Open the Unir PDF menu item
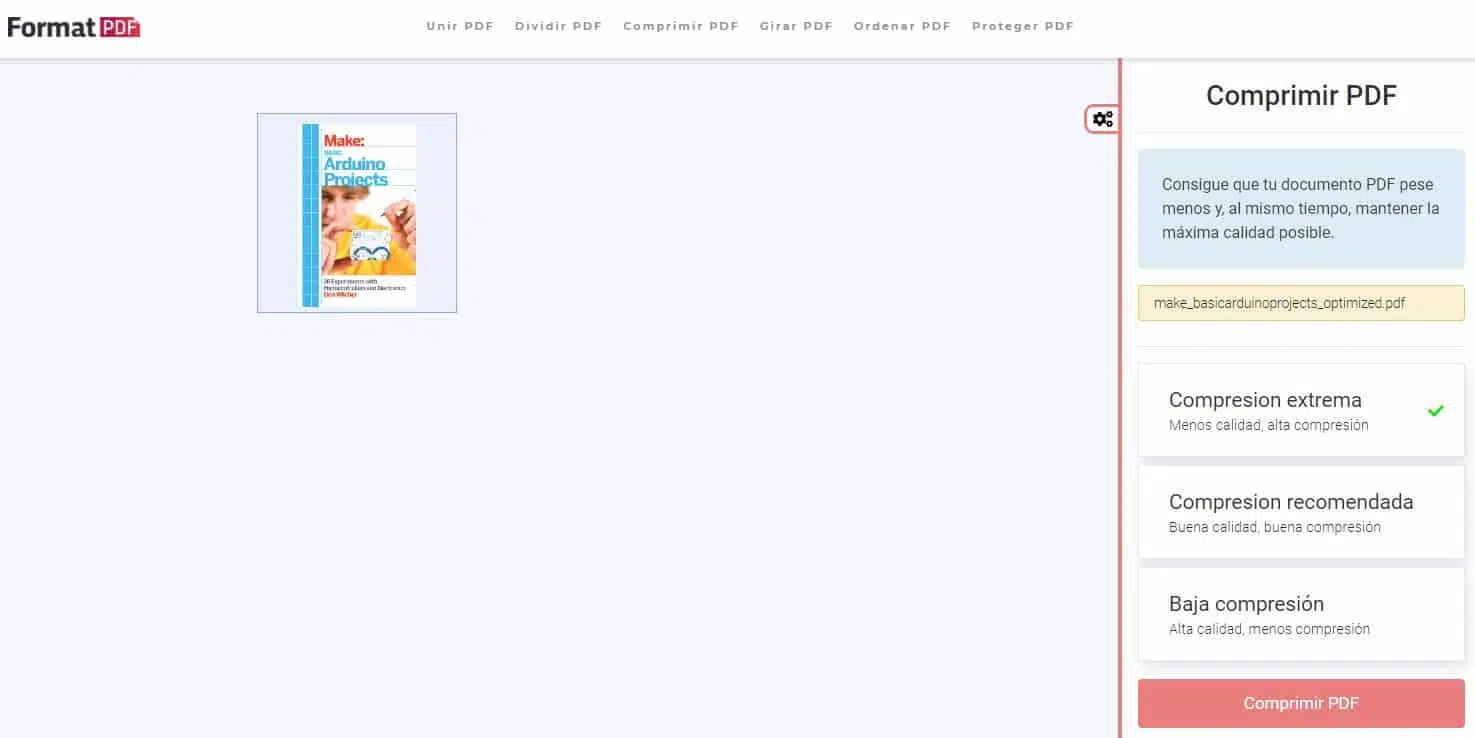Screen dimensions: 1475x738 click(x=460, y=27)
